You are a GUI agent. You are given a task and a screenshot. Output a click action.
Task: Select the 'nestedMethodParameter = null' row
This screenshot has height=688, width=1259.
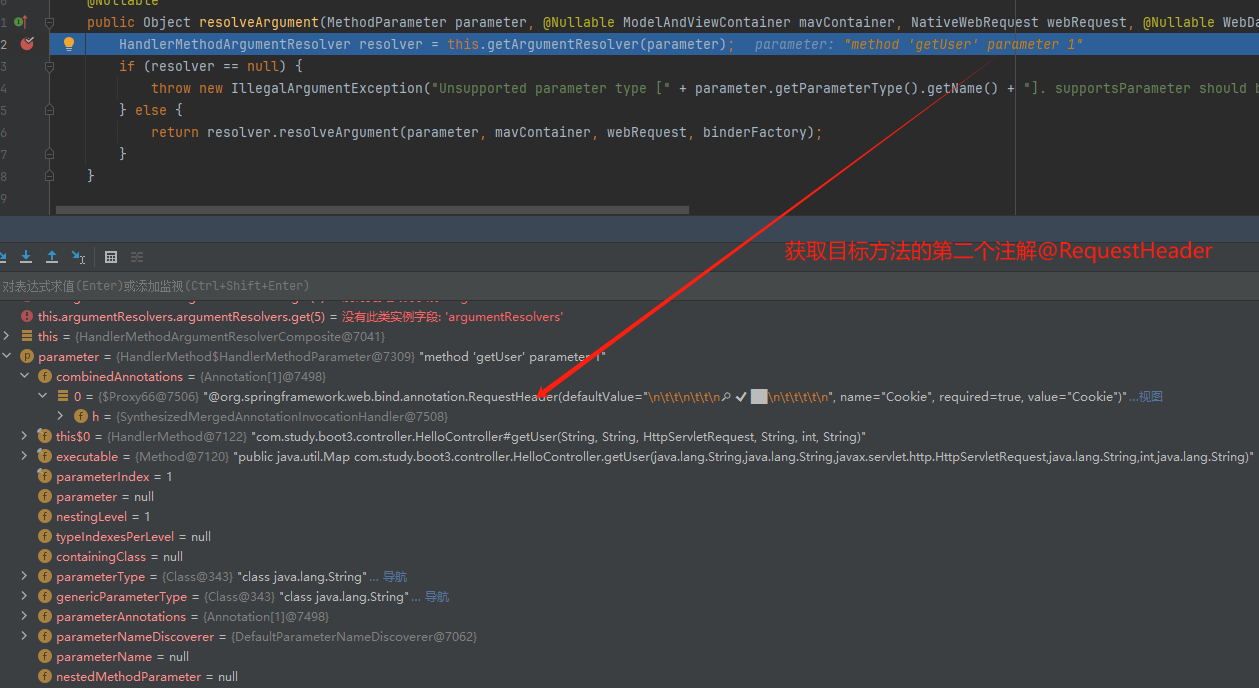tap(629, 676)
